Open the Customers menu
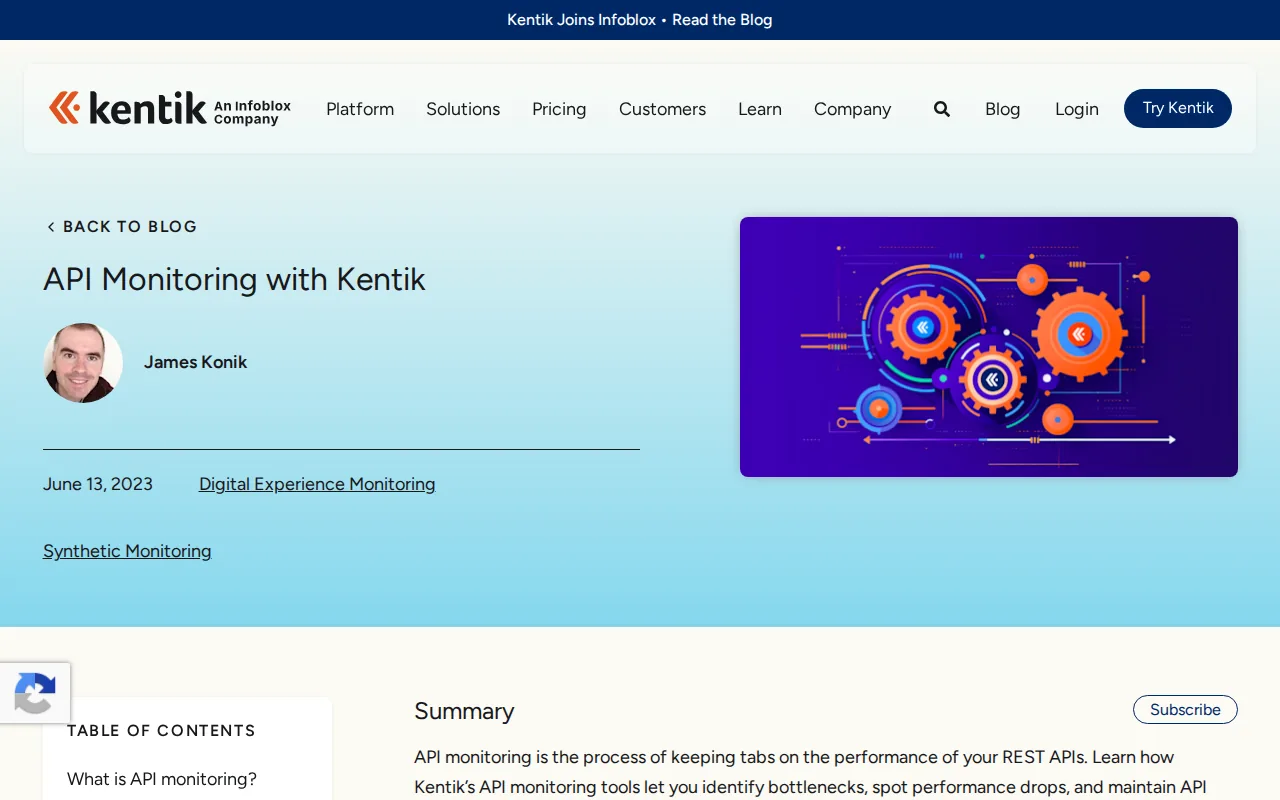 [x=662, y=109]
